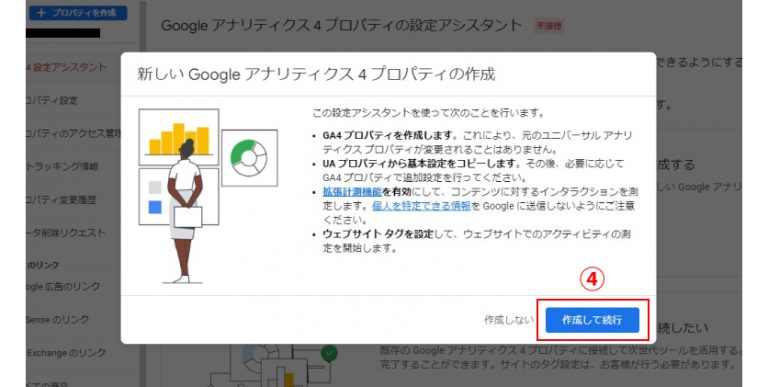Open Ad Exchange のリンク sidebar item
The height and width of the screenshot is (387, 768).
(x=66, y=352)
